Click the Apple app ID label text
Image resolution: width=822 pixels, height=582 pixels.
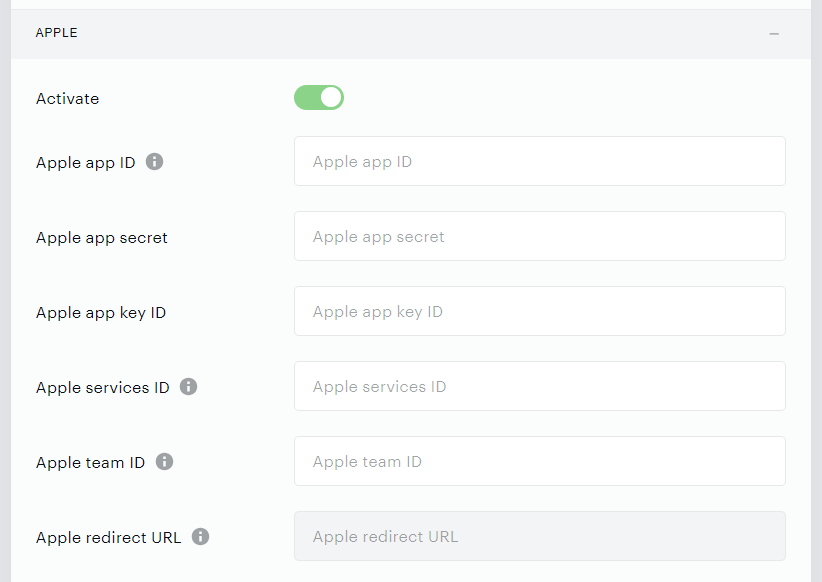coord(85,163)
